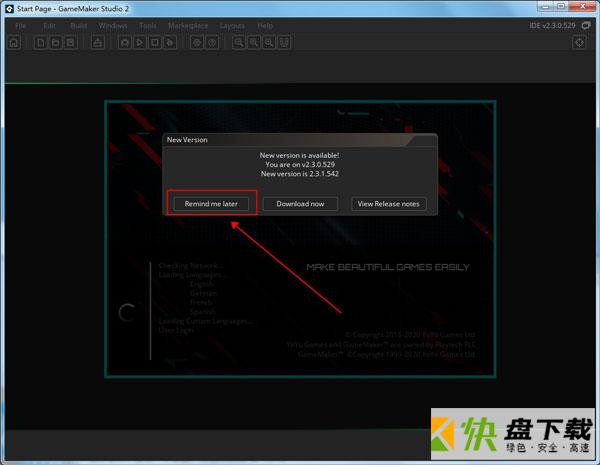Save the project with toolbar icon

click(x=70, y=42)
